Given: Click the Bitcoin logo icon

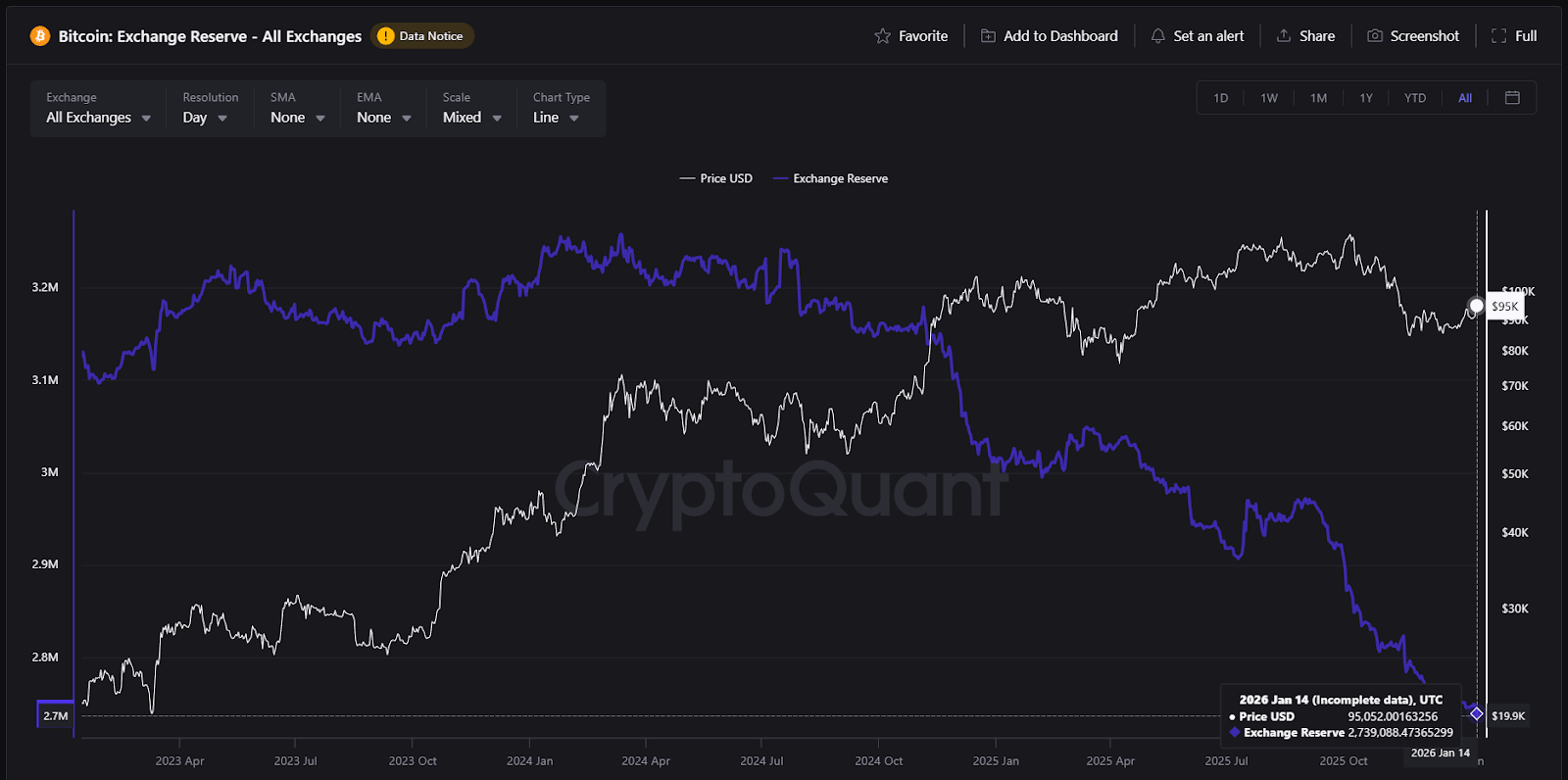Looking at the screenshot, I should coord(40,36).
